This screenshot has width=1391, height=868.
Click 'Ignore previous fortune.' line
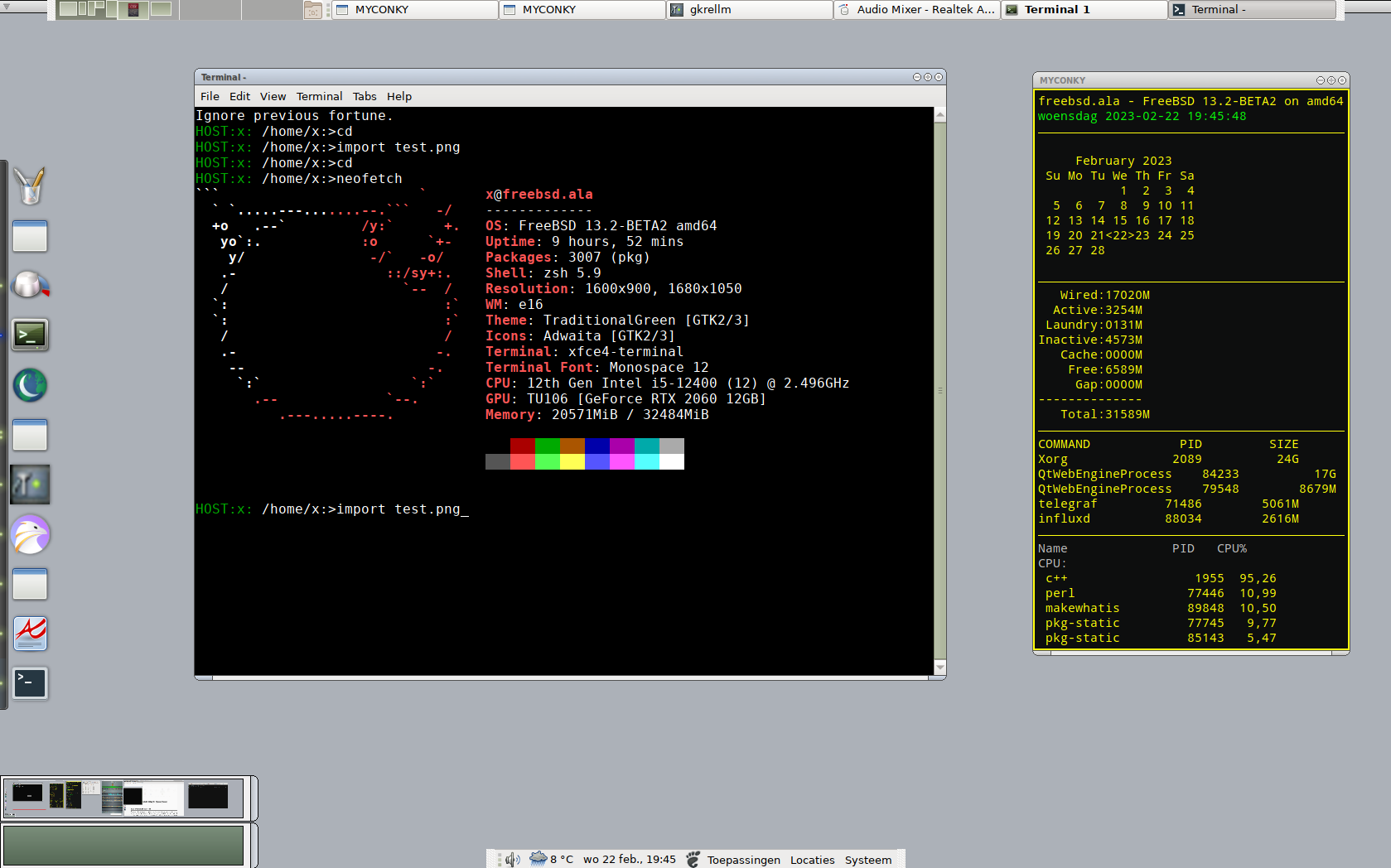[x=294, y=115]
